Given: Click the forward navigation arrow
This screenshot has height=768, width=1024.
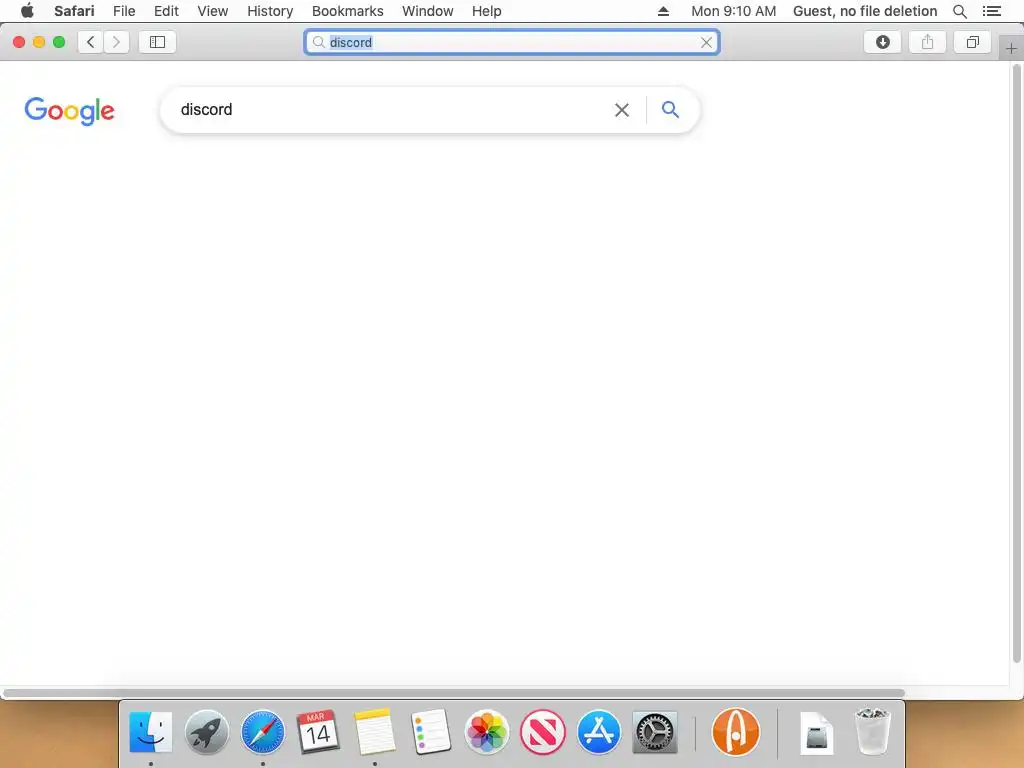Looking at the screenshot, I should pyautogui.click(x=116, y=42).
